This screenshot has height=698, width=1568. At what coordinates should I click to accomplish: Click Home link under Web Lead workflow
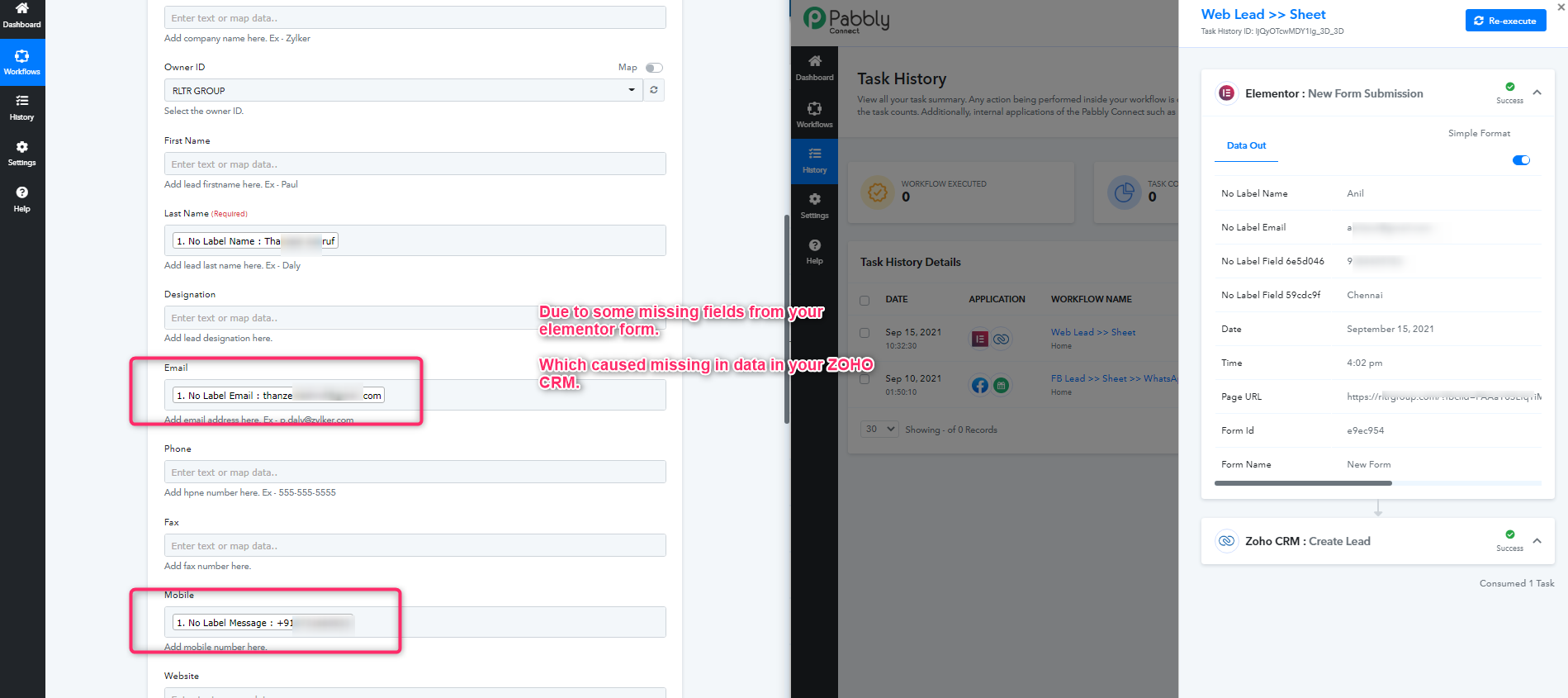click(1061, 346)
